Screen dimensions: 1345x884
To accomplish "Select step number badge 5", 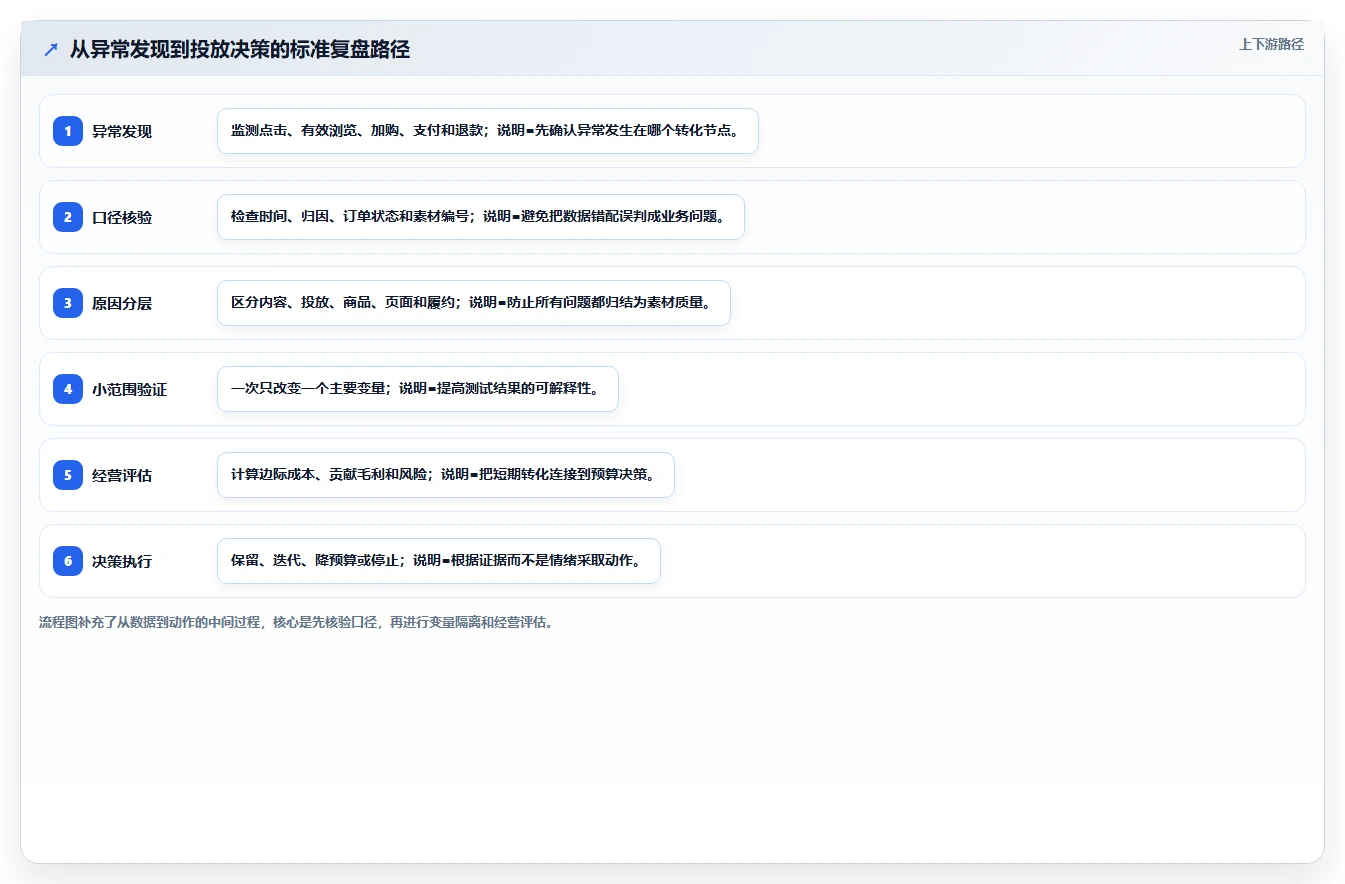I will tap(68, 475).
